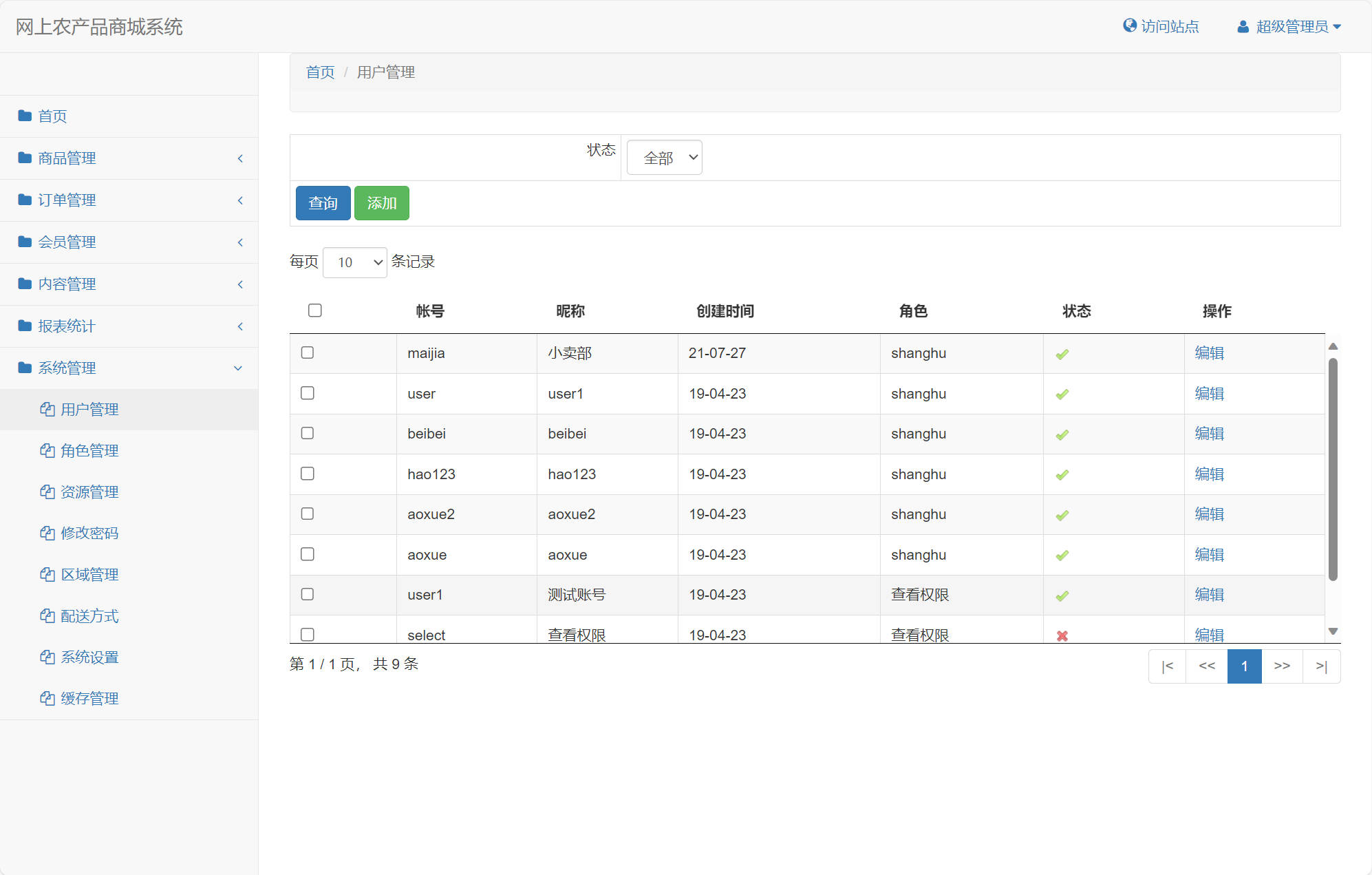Check the checkbox for the maijia row

[x=308, y=352]
